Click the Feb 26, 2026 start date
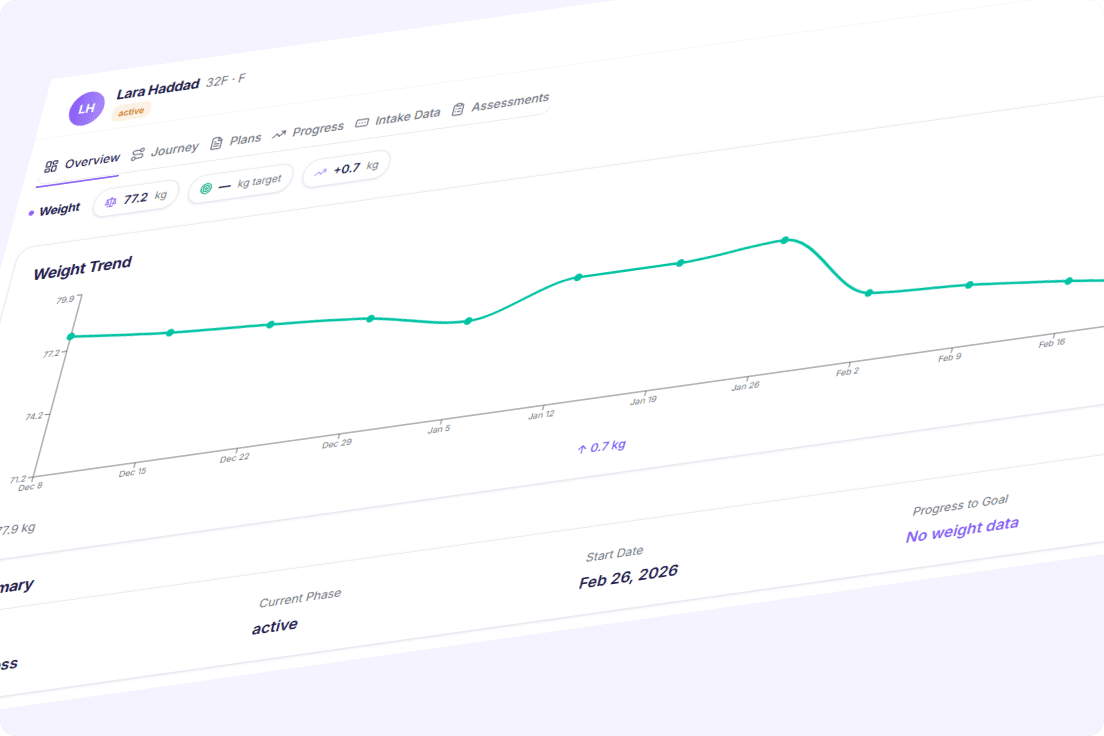 point(628,576)
